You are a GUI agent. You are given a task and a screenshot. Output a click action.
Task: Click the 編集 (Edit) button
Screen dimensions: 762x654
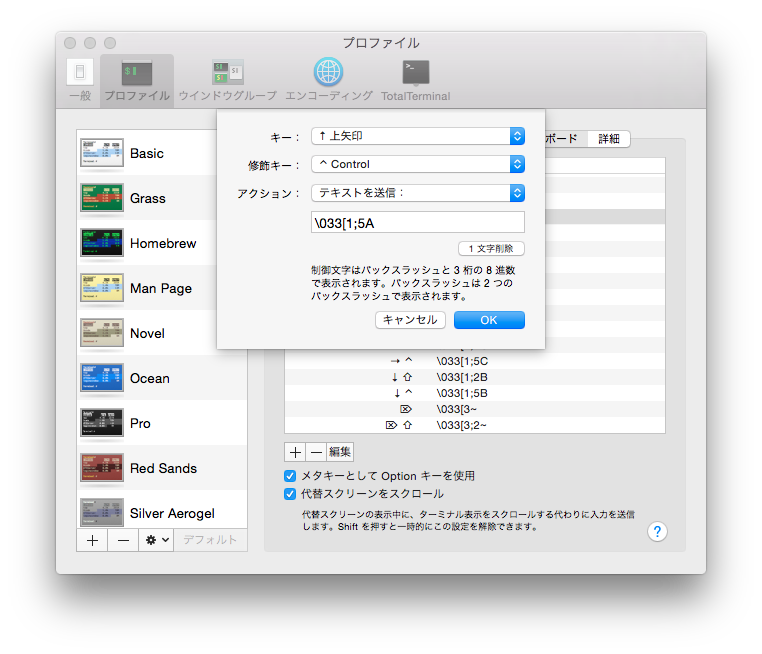tap(340, 452)
